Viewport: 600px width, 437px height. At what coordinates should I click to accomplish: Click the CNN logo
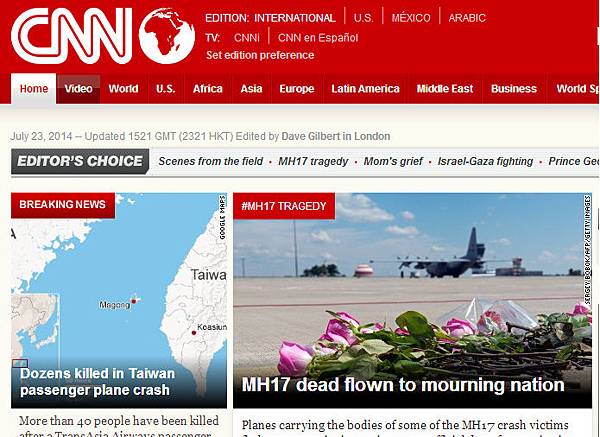click(72, 36)
